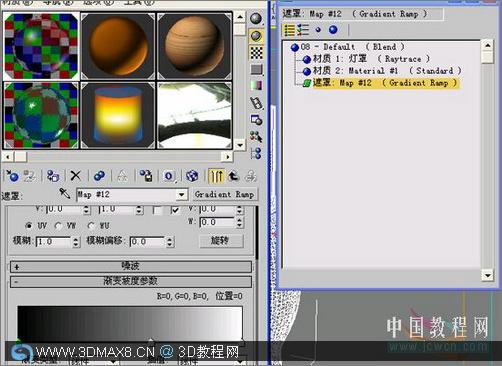Click the Map #12 name input field
502x366 pixels.
127,194
